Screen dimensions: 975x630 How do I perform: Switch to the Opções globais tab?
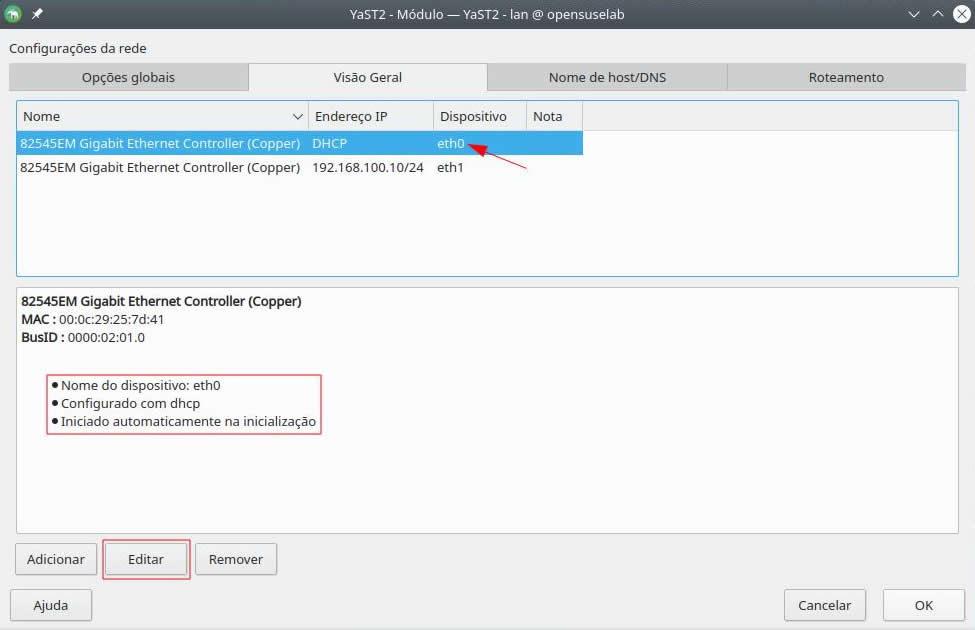click(128, 77)
